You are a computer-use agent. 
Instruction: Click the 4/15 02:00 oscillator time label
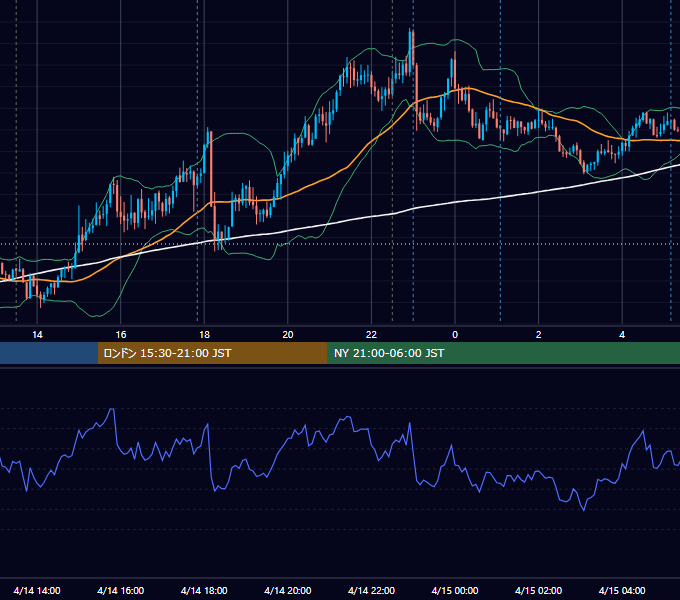pos(538,590)
